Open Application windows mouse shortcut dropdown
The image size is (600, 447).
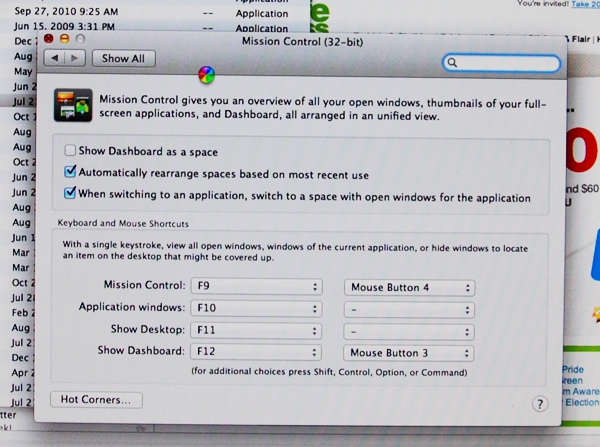click(409, 310)
